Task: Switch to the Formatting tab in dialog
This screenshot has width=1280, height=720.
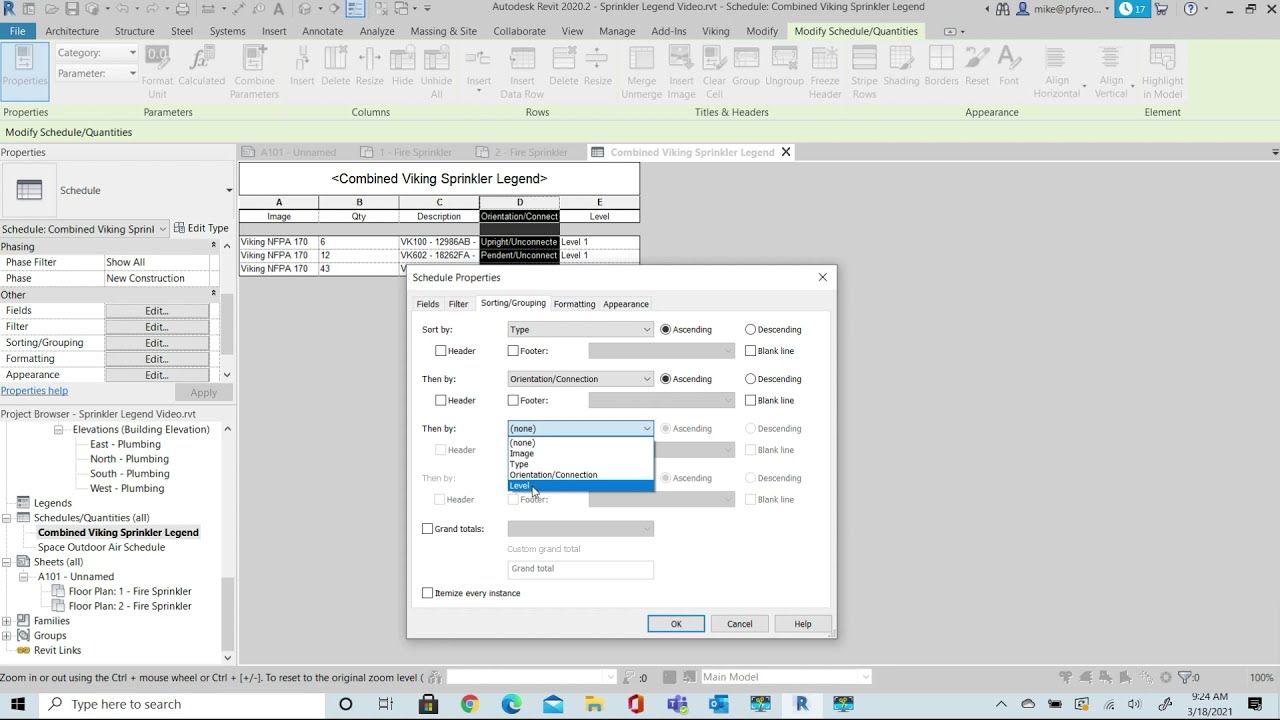Action: 574,304
